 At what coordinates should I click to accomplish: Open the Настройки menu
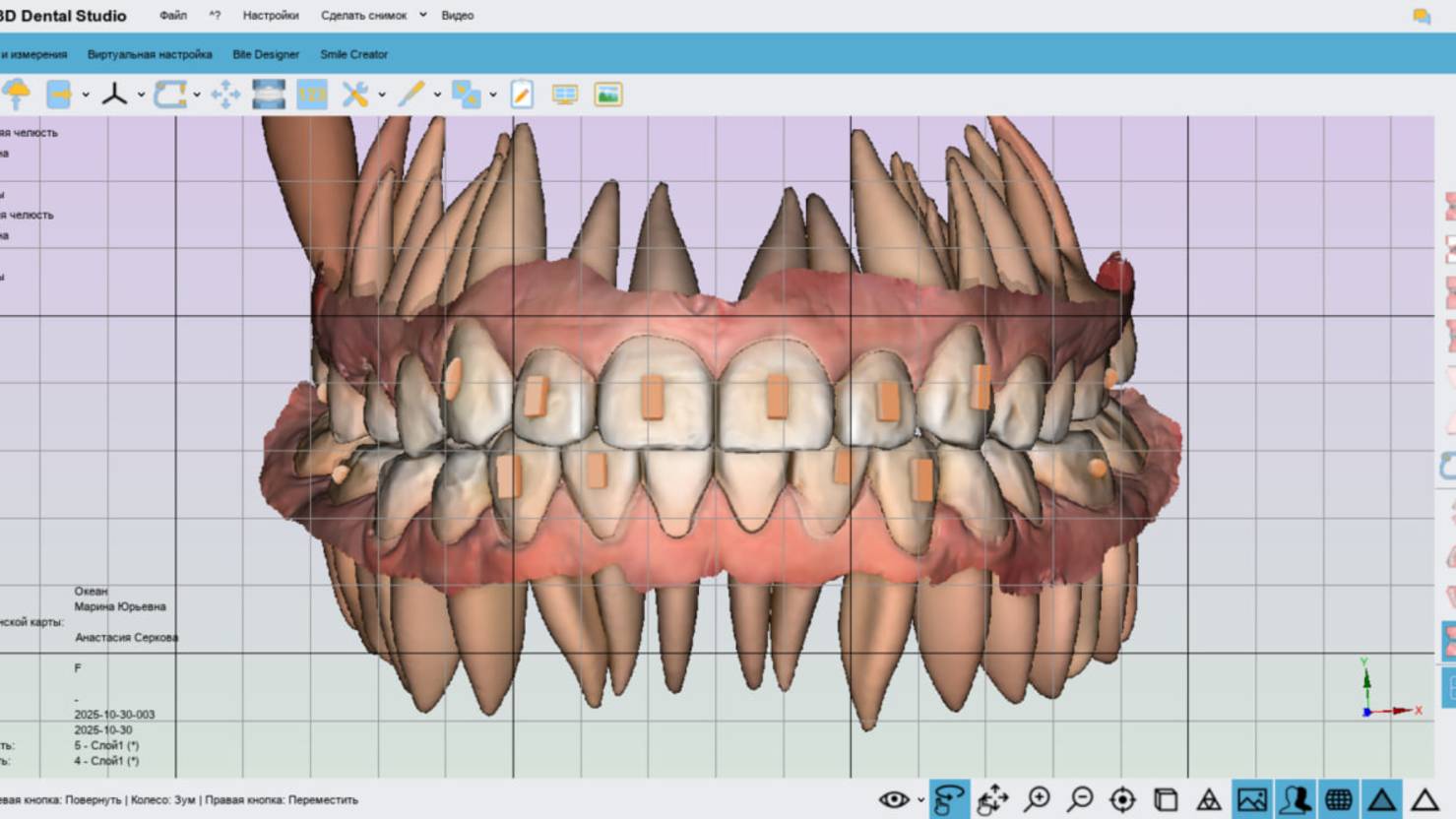click(271, 16)
